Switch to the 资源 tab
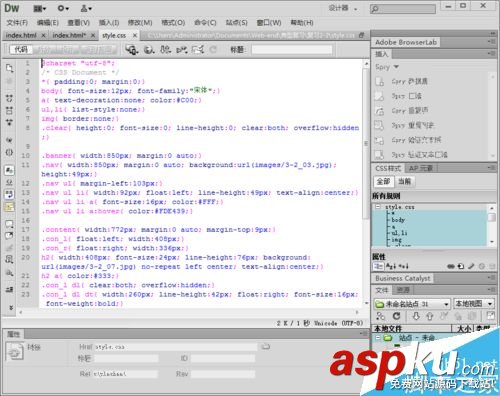This screenshot has height=396, width=500. 403,290
